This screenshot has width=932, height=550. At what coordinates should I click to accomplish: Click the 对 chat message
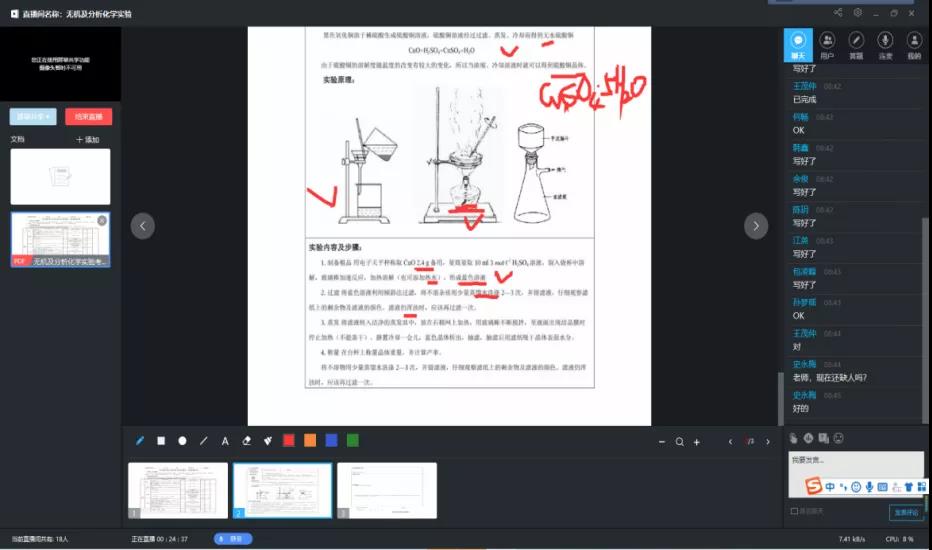coord(796,347)
